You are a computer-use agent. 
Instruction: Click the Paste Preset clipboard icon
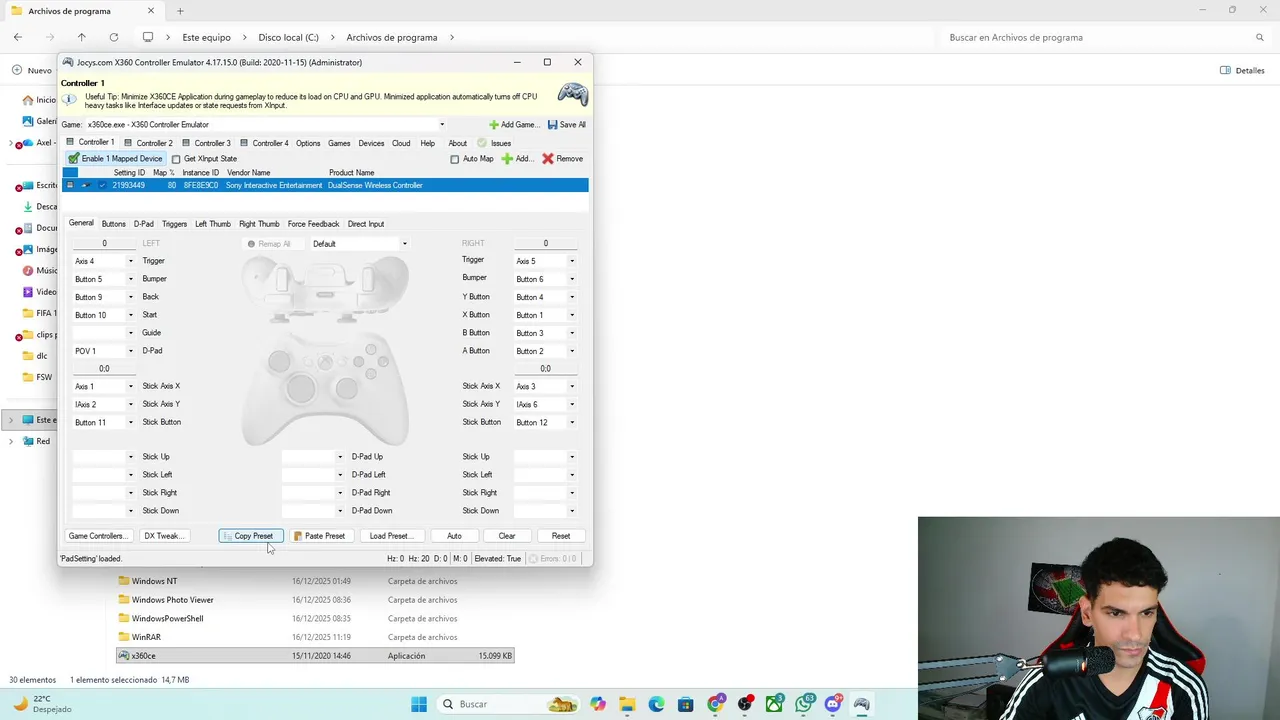click(298, 536)
